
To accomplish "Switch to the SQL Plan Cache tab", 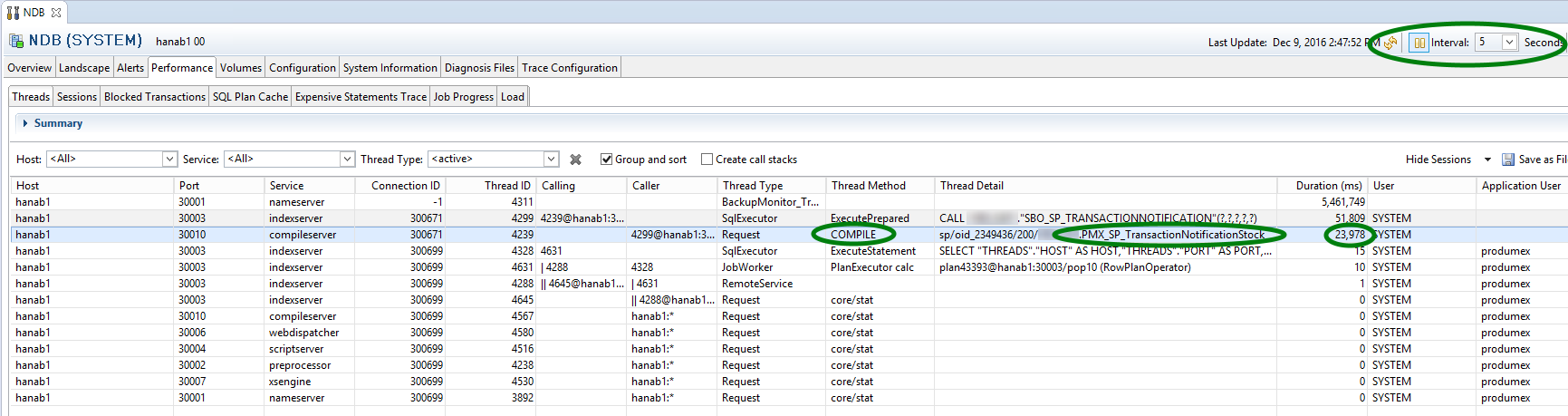I will tap(250, 97).
